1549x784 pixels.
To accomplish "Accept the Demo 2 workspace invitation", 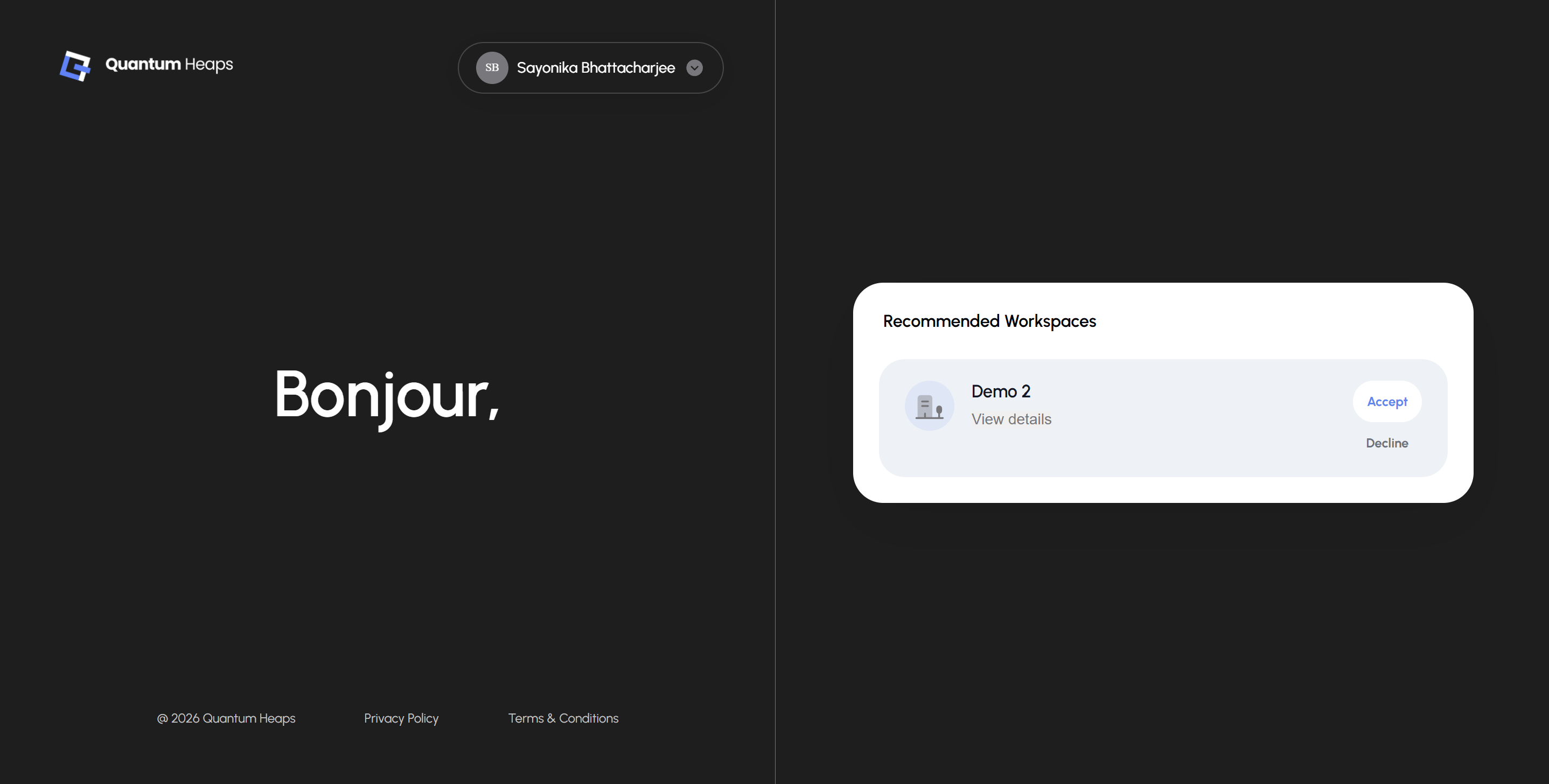I will click(x=1387, y=402).
